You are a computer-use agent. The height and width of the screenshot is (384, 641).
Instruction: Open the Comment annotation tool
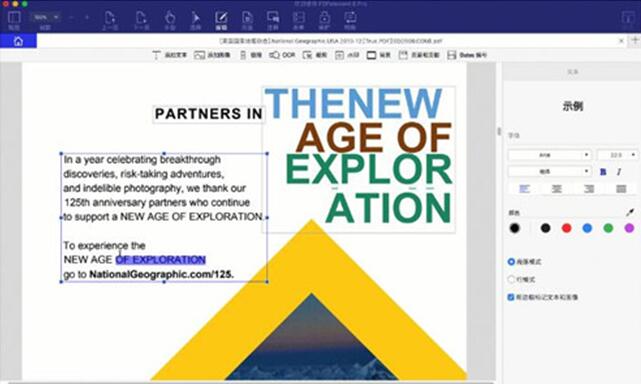(x=273, y=18)
